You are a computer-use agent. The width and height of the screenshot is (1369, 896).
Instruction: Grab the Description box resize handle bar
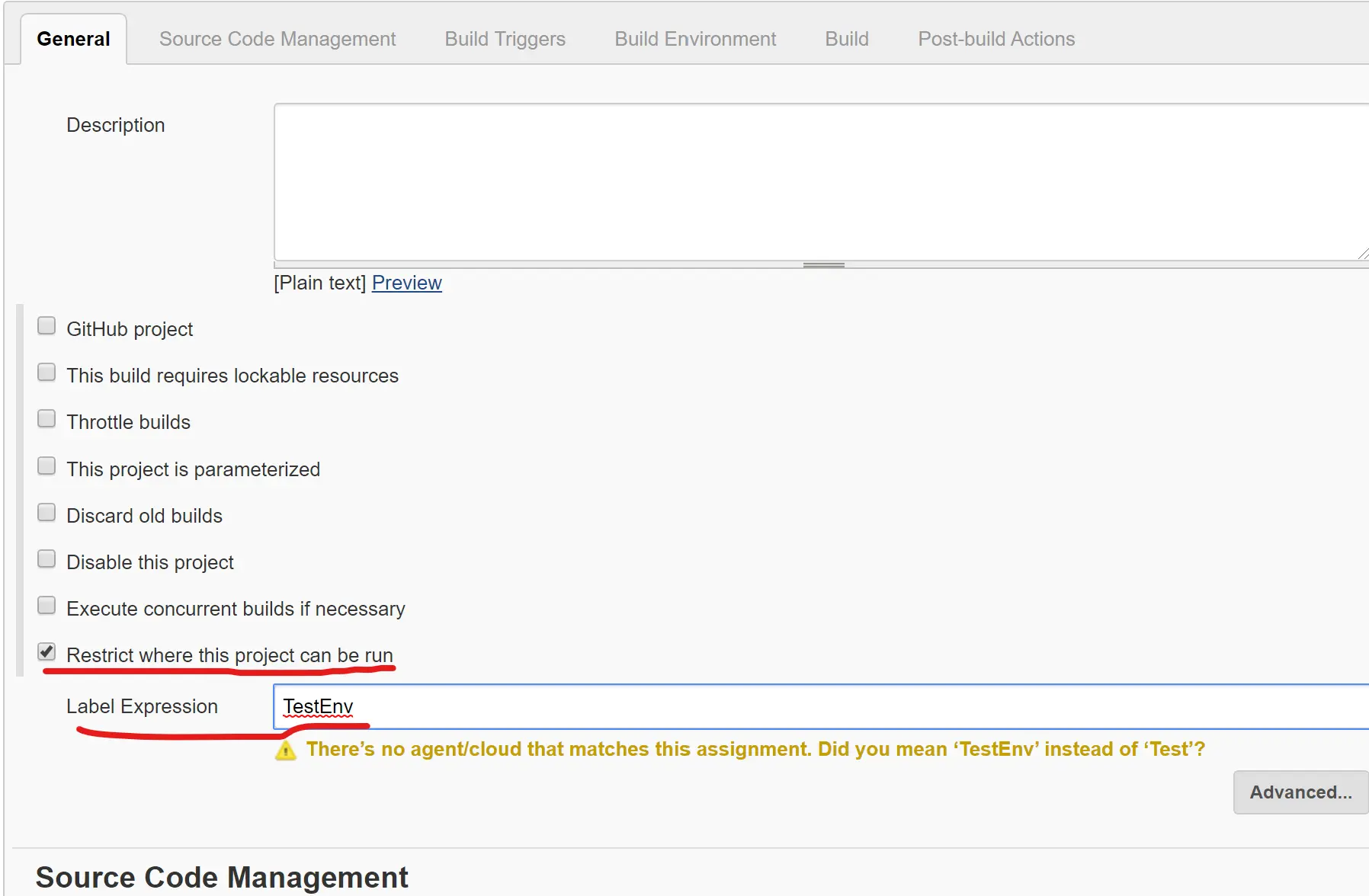coord(824,265)
